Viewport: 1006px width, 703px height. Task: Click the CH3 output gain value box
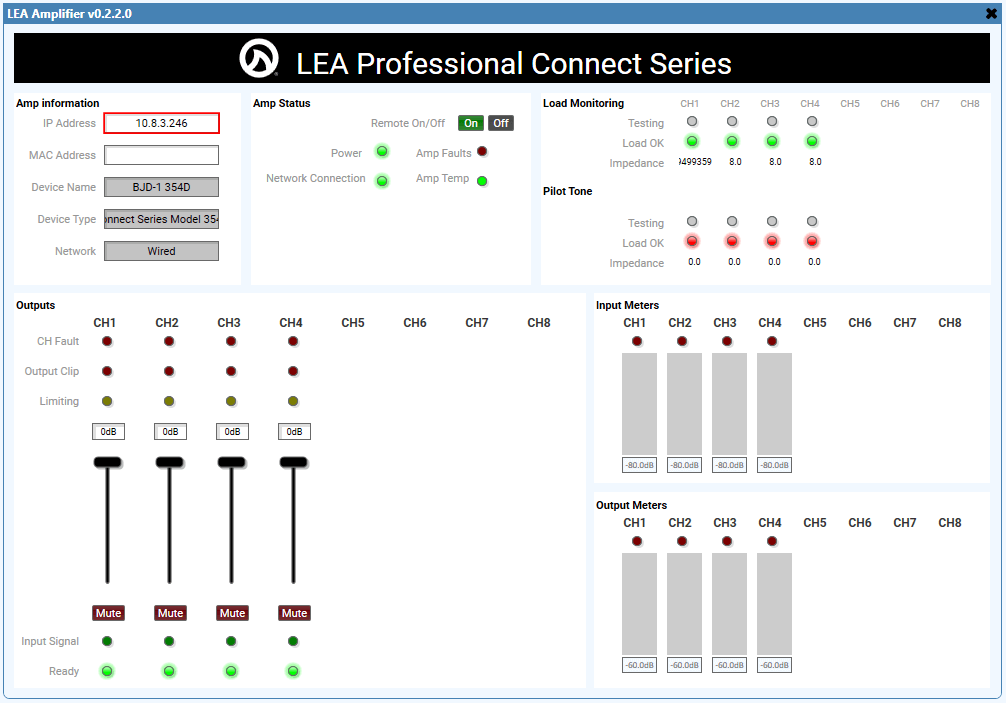pos(232,432)
